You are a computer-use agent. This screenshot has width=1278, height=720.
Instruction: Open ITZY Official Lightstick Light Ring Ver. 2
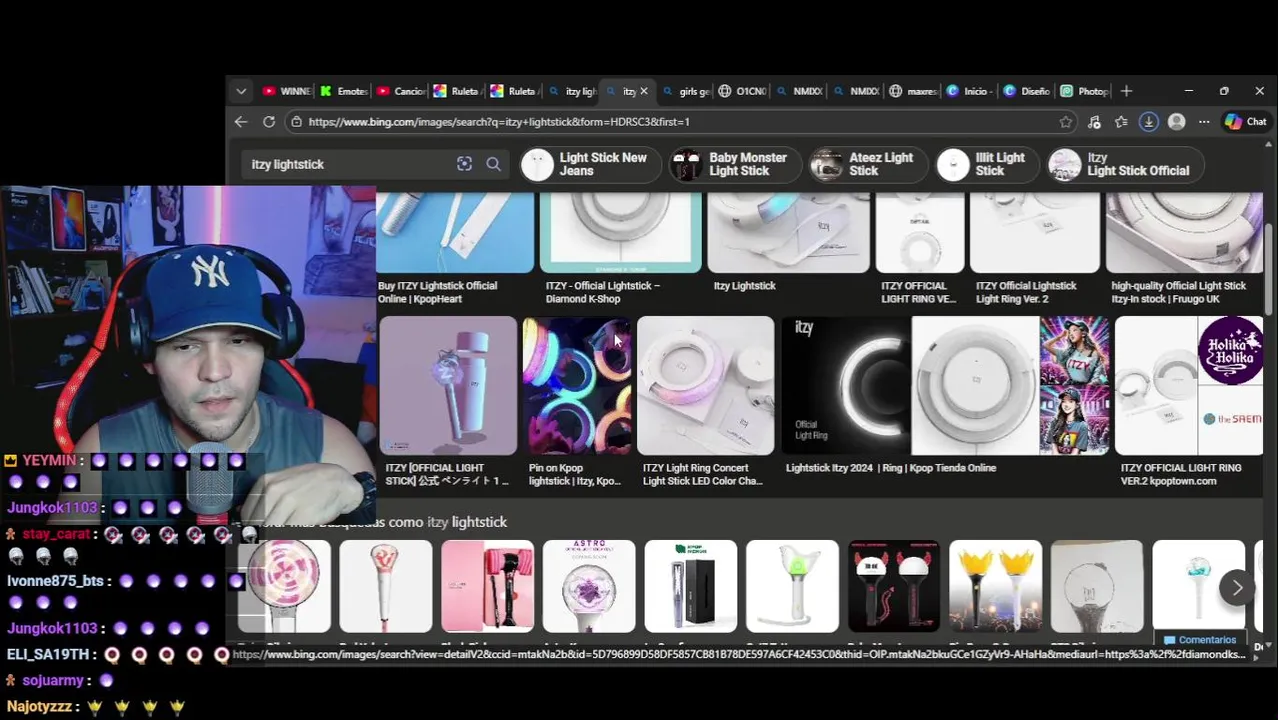click(x=1026, y=292)
